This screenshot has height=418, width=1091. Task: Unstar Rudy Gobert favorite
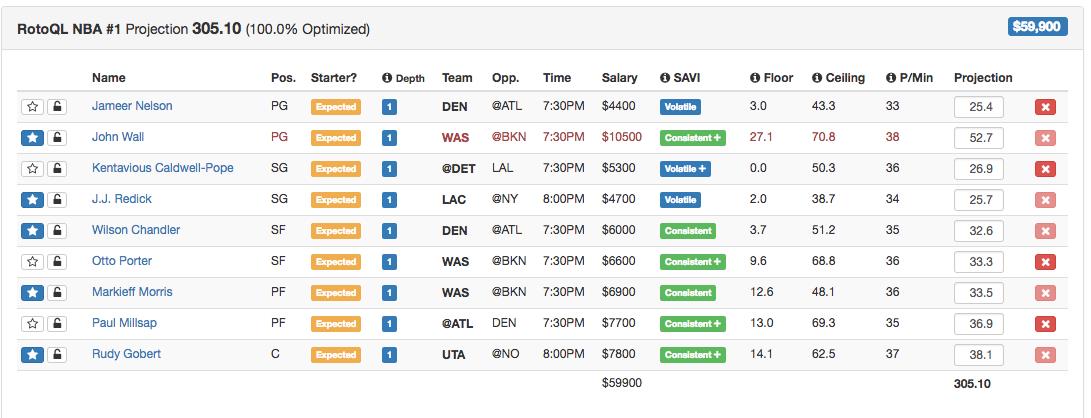(33, 355)
